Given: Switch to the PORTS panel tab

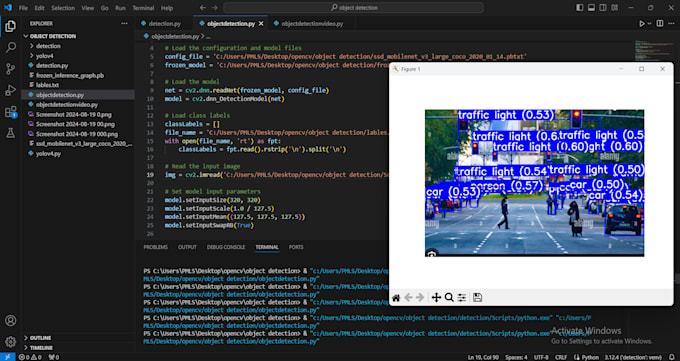Looking at the screenshot, I should coord(296,247).
